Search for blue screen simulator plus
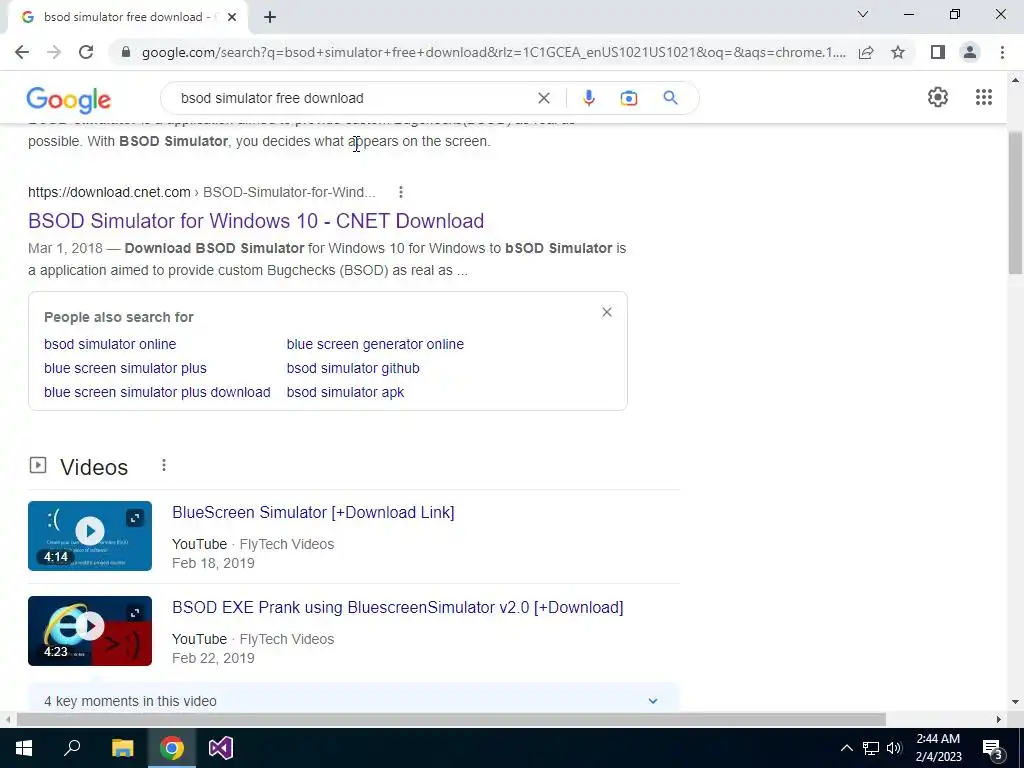1024x768 pixels. [x=125, y=368]
